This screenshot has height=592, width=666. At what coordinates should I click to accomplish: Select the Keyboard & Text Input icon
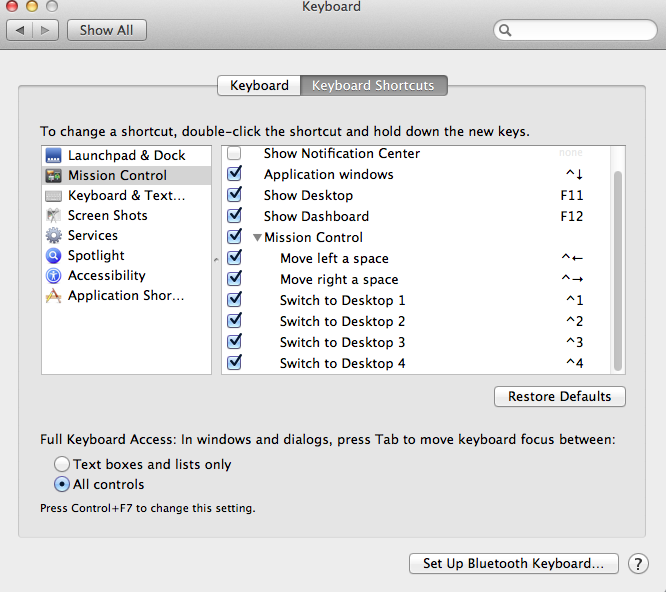[53, 196]
